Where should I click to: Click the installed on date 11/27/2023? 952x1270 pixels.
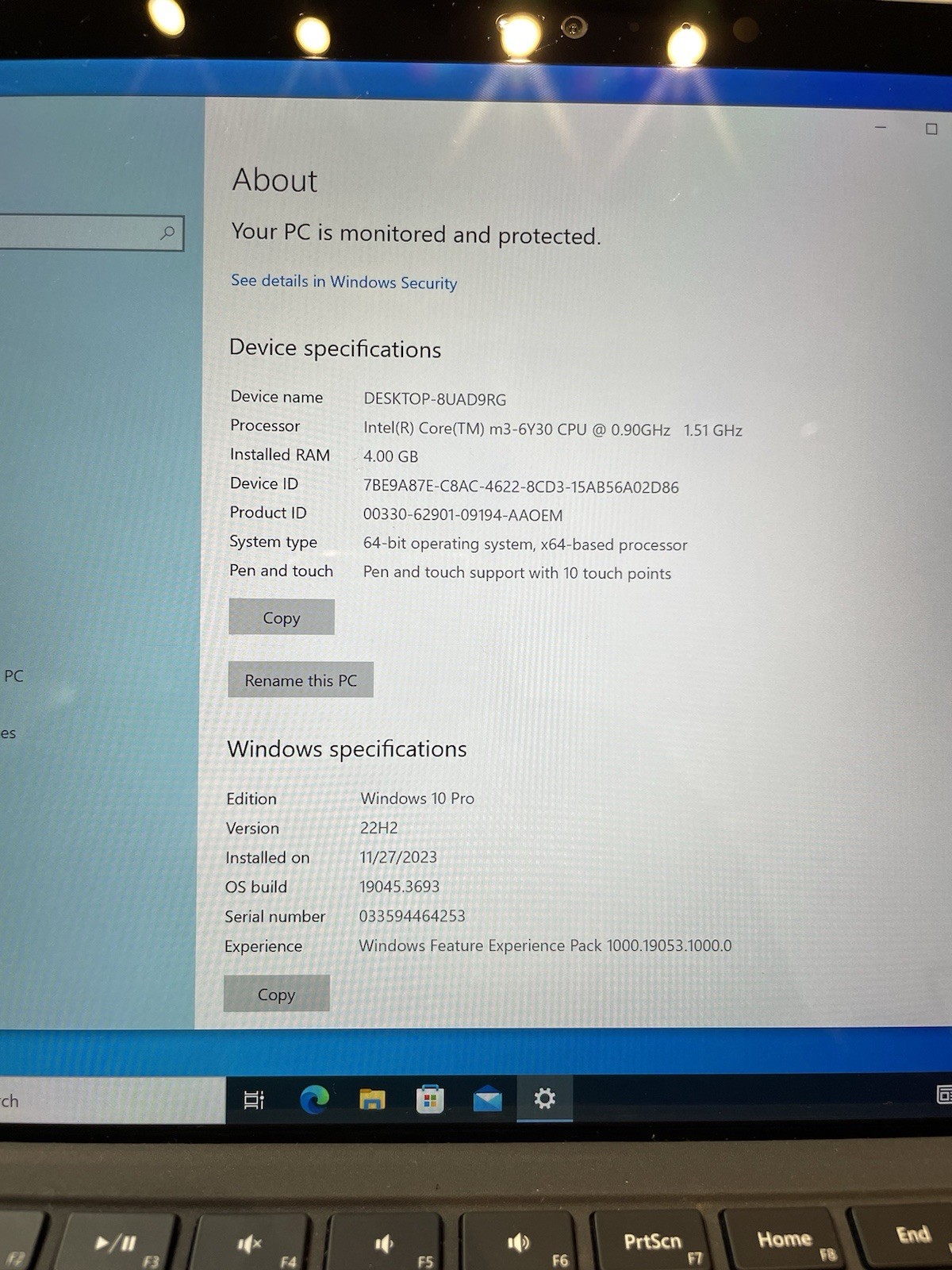coord(398,857)
